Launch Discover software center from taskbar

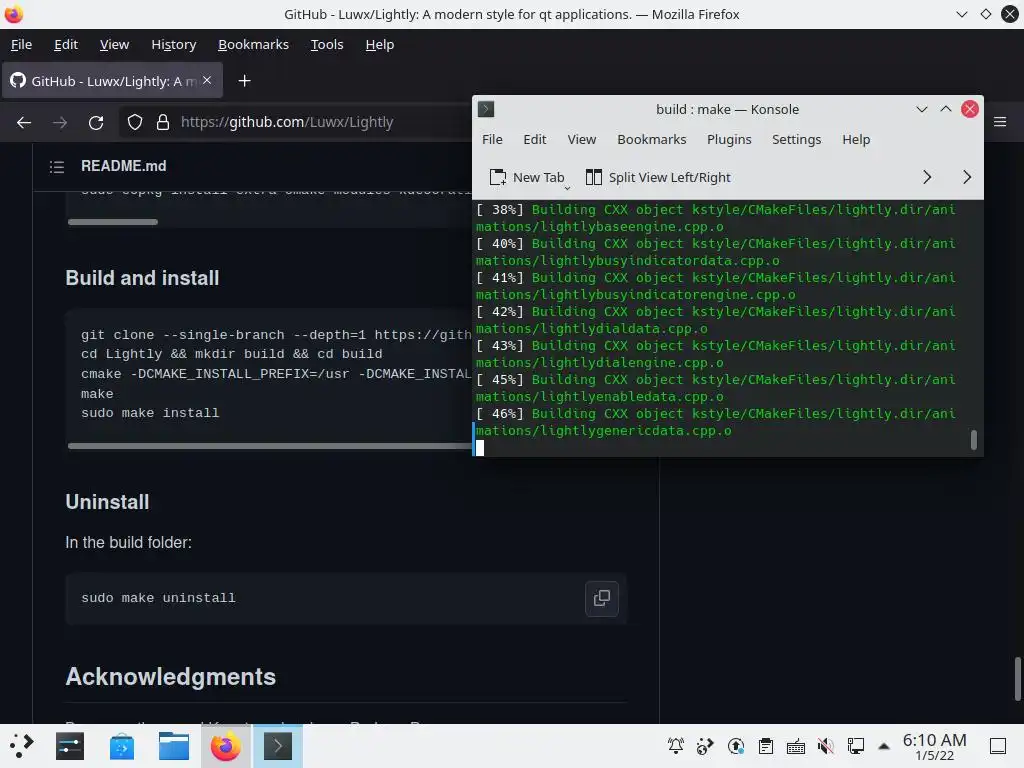tap(121, 746)
